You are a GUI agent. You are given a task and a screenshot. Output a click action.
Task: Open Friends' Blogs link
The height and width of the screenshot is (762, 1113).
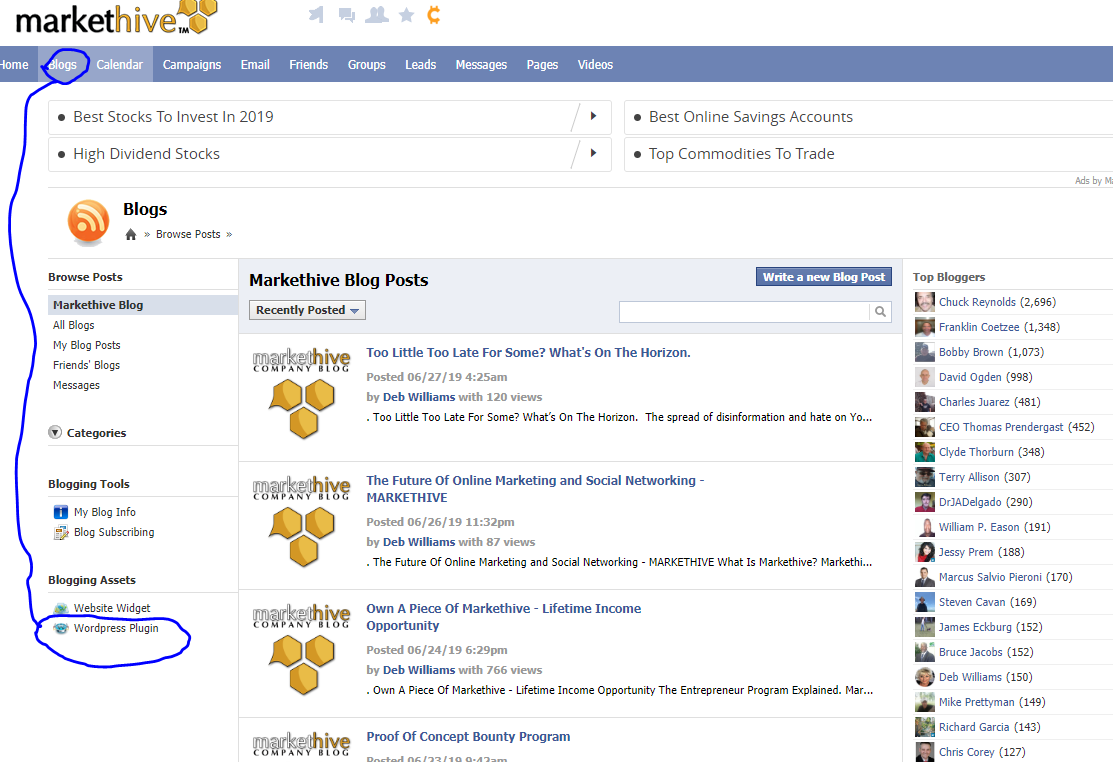[87, 365]
